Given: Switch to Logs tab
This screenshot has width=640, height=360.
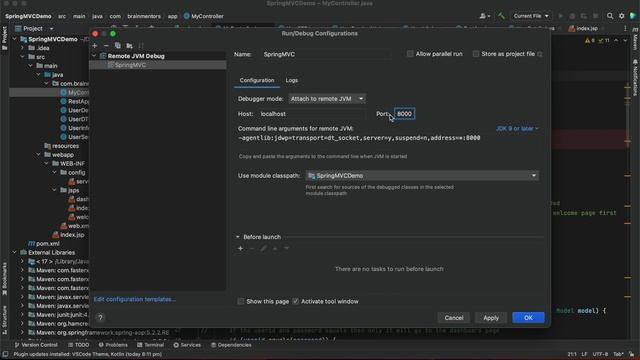Looking at the screenshot, I should point(291,80).
